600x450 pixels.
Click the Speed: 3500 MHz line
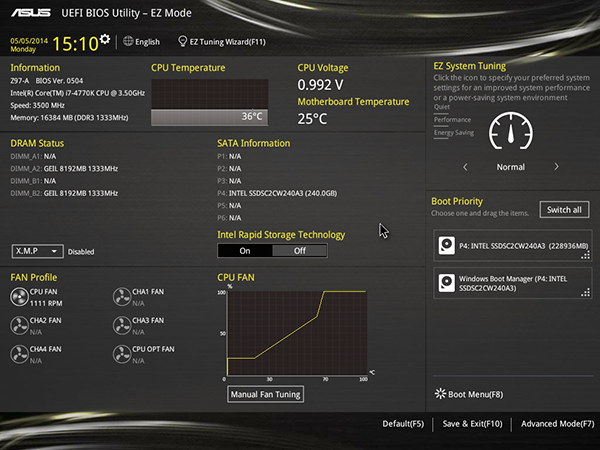[x=38, y=105]
